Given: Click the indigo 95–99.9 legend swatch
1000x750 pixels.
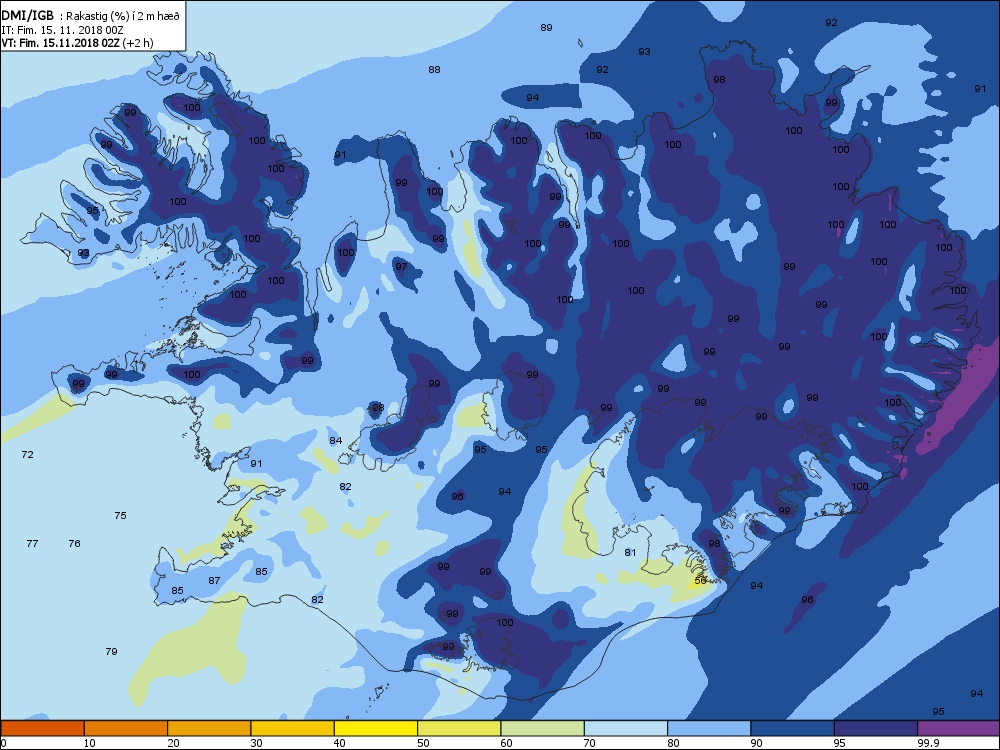Looking at the screenshot, I should 876,728.
